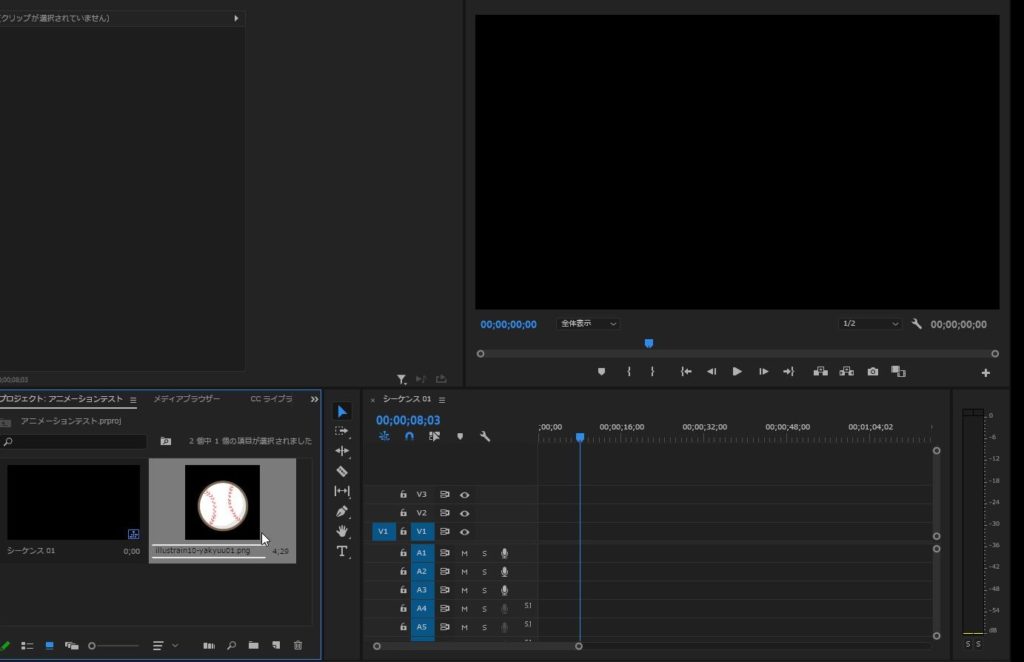The height and width of the screenshot is (662, 1024).
Task: Select the Razor tool in the toolbar
Action: coord(342,471)
